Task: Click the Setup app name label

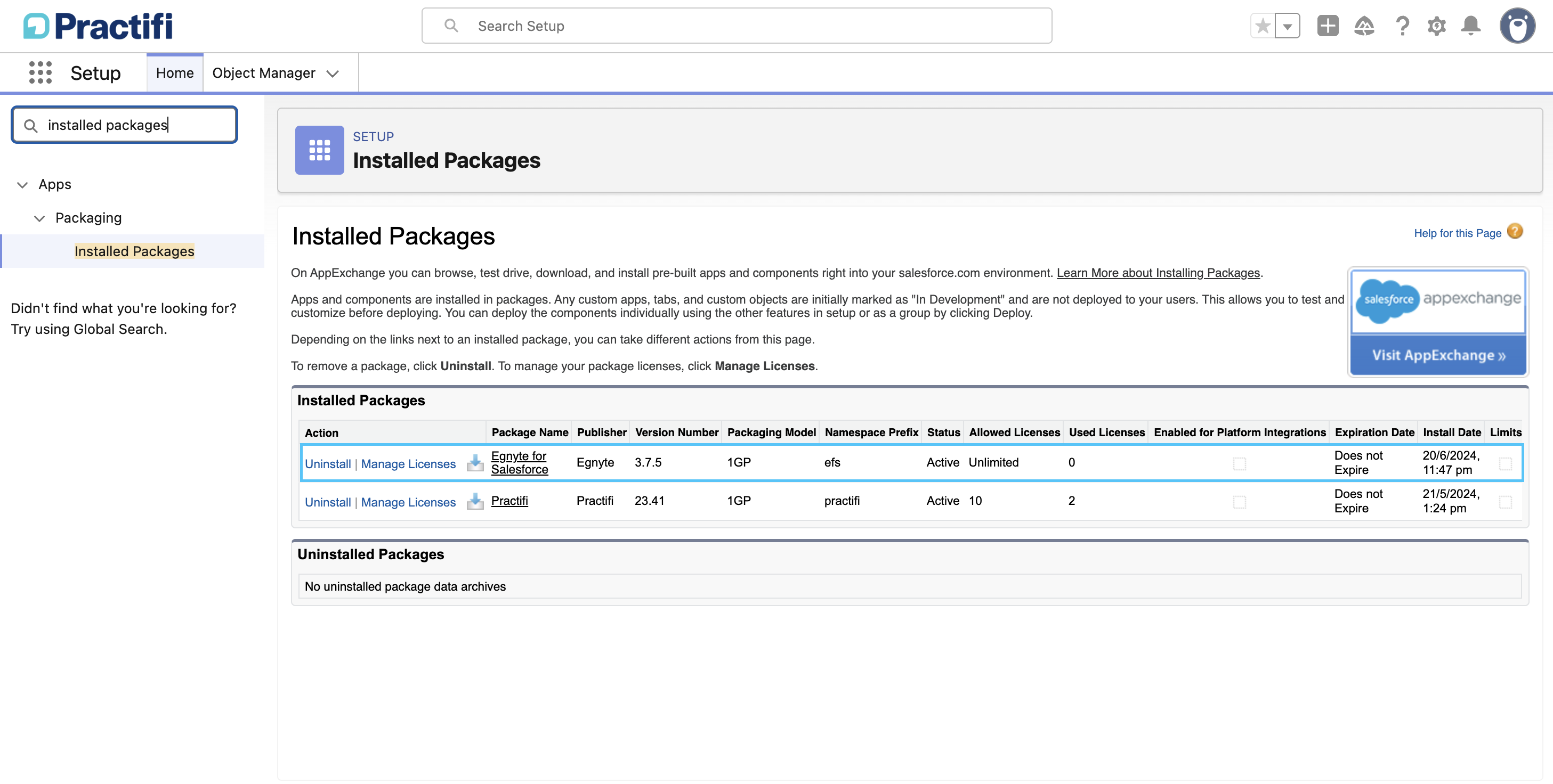Action: (x=95, y=73)
